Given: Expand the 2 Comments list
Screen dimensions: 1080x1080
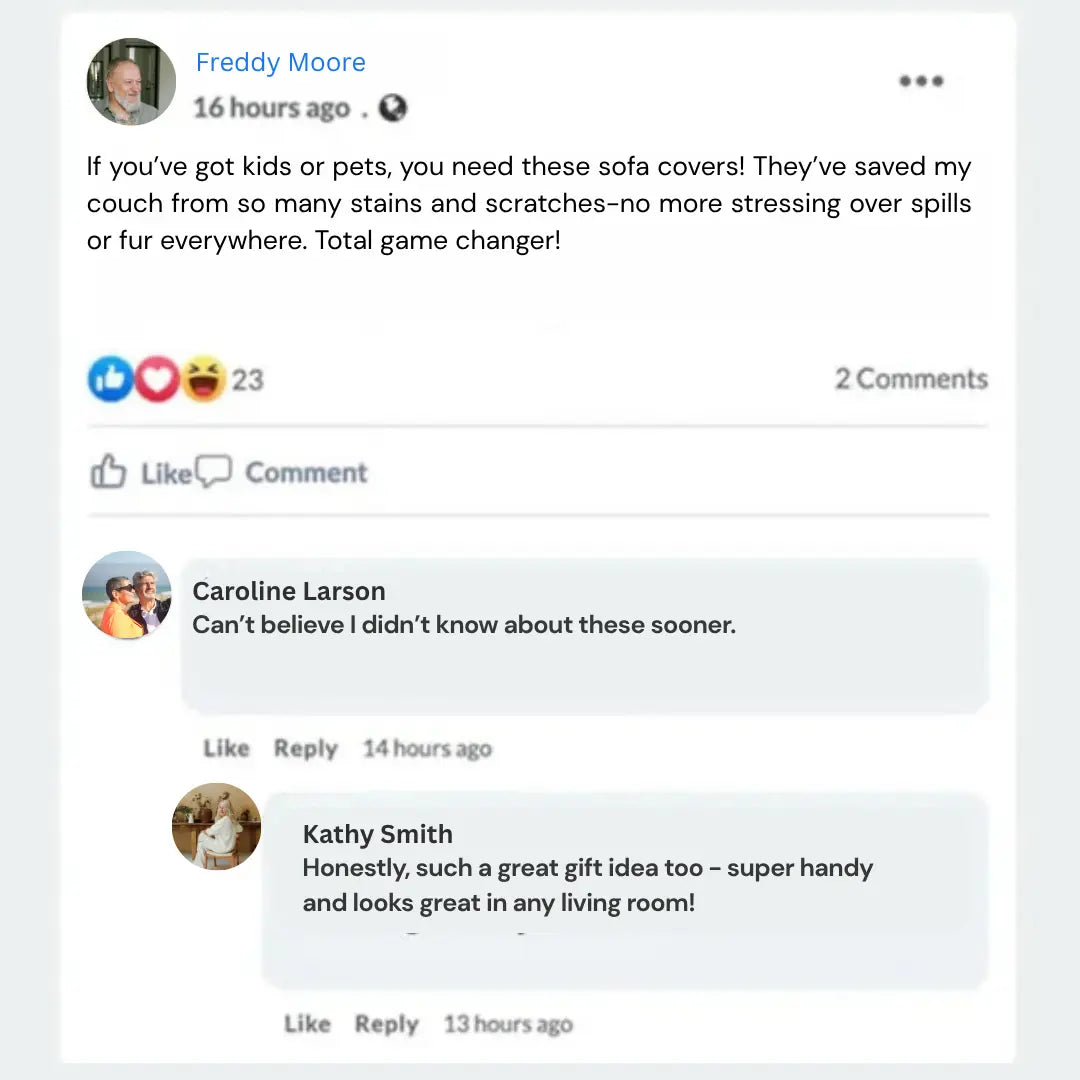Looking at the screenshot, I should (911, 379).
